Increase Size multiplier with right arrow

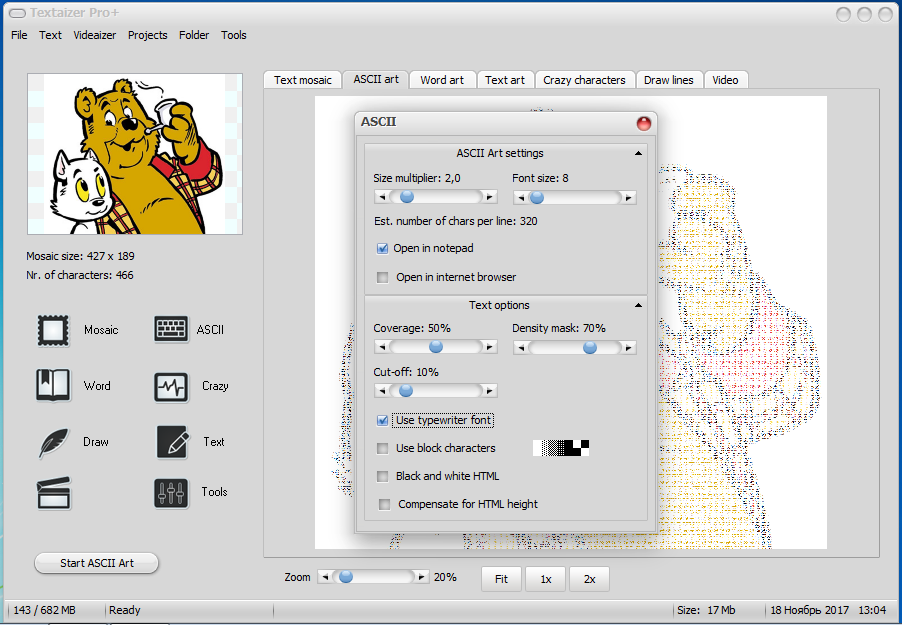click(490, 197)
